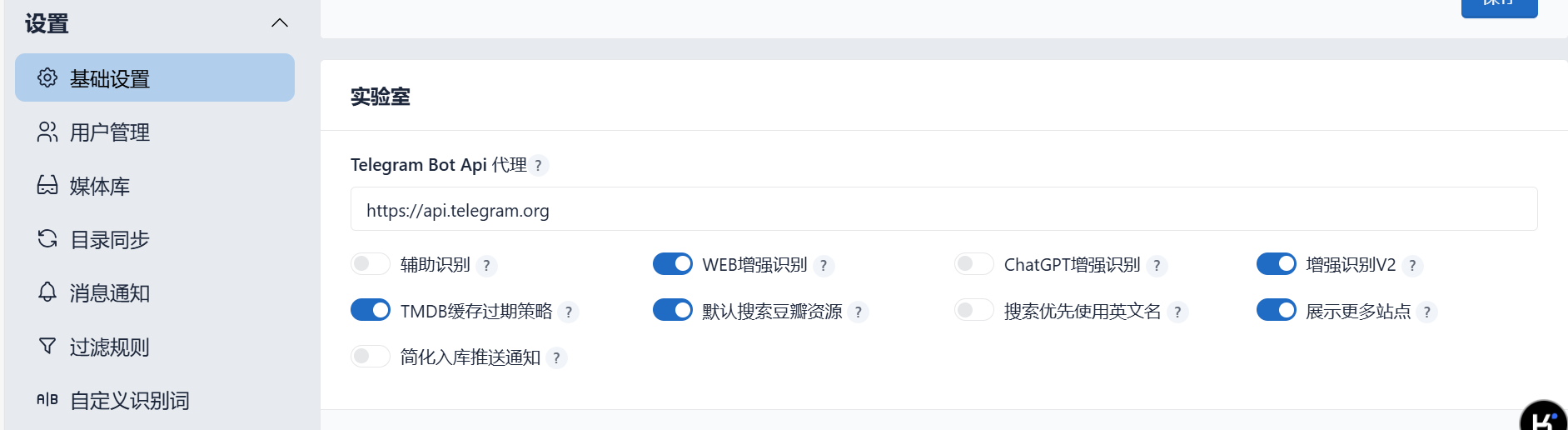1568x430 pixels.
Task: Click the Telegram Bot Api proxy URL field
Action: coord(943,209)
